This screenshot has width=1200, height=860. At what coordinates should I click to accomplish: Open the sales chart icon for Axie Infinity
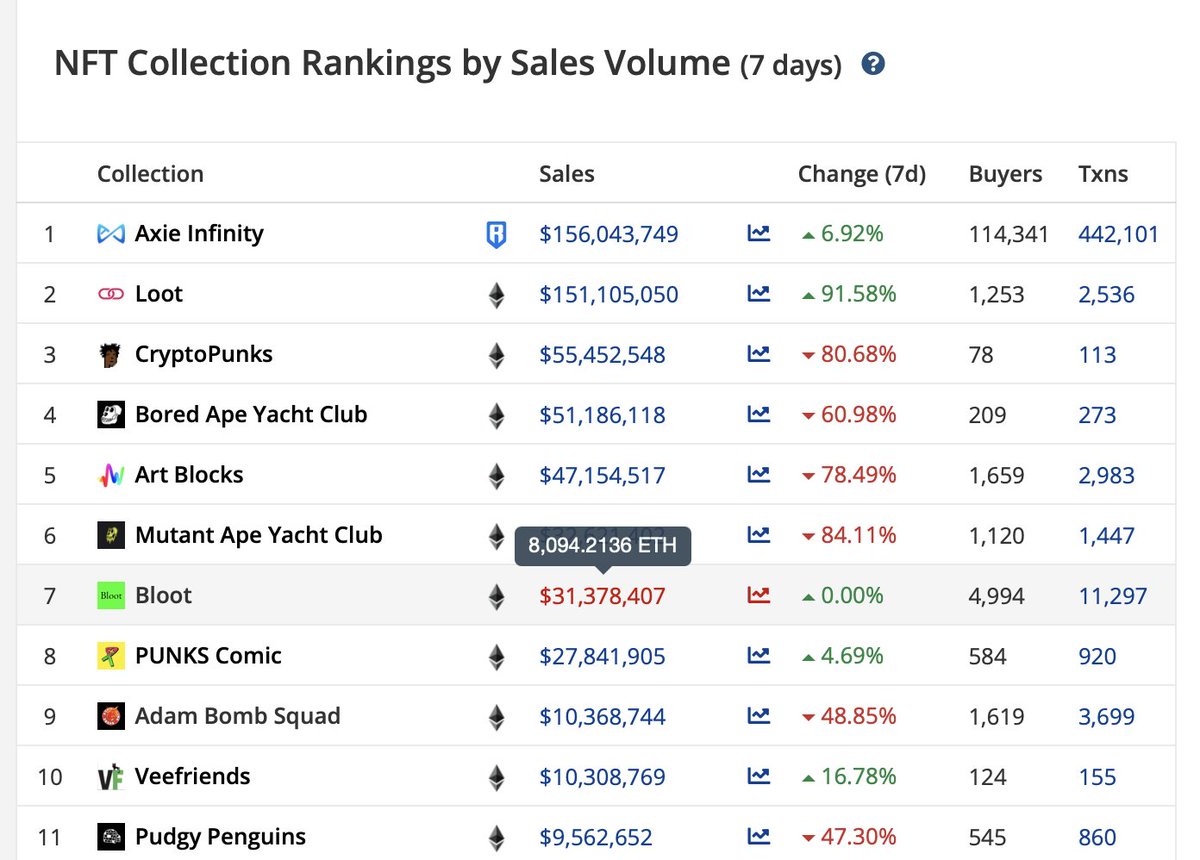click(x=759, y=234)
